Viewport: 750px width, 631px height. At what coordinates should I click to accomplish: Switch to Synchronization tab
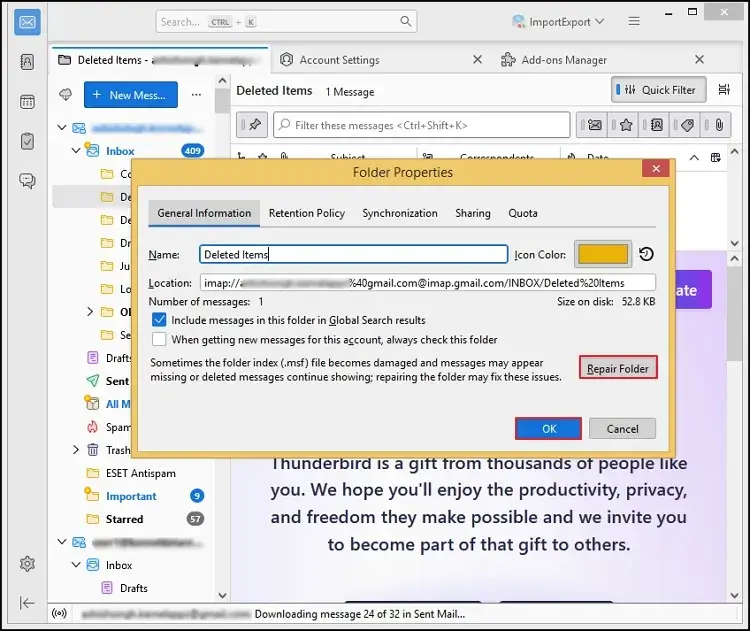coord(400,213)
